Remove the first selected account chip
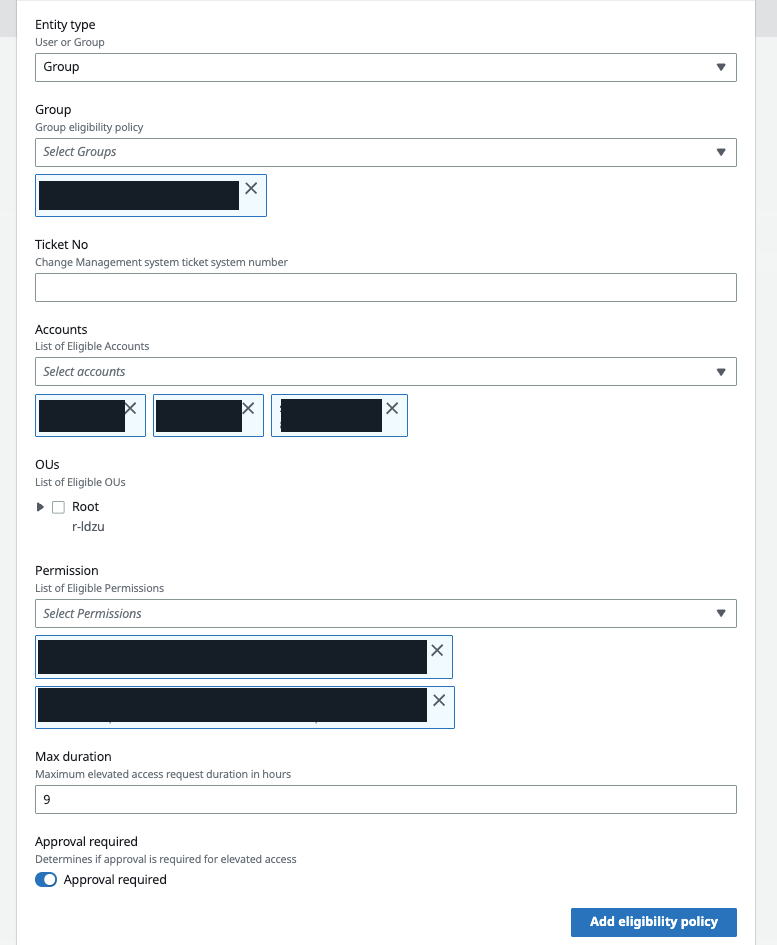Image resolution: width=777 pixels, height=945 pixels. point(130,408)
